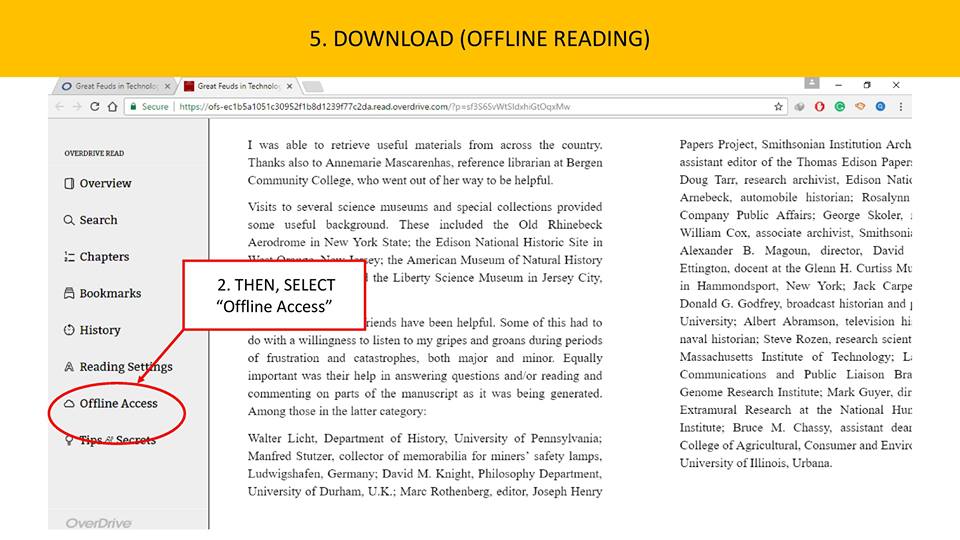960x540 pixels.
Task: Open Reading Settings
Action: coord(118,367)
